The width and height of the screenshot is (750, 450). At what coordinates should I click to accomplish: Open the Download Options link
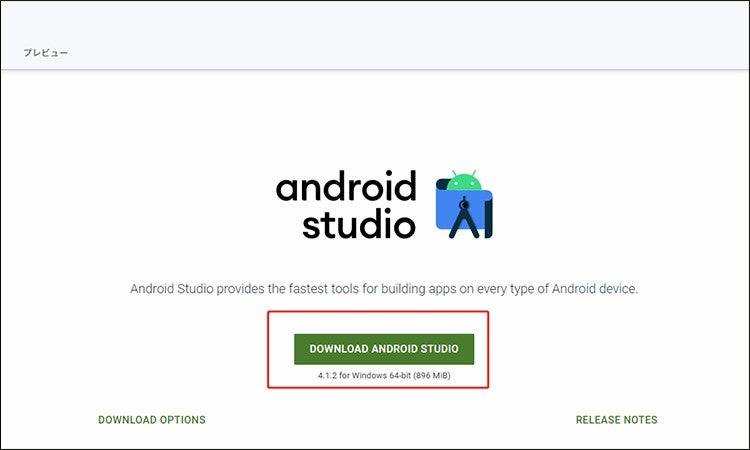pos(152,420)
